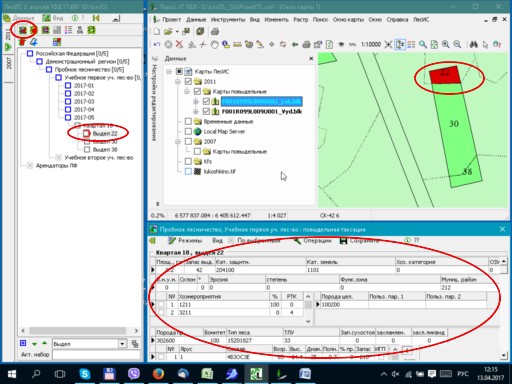The width and height of the screenshot is (512, 384).
Task: Click the first LesIS toolbar map icon
Action: 22,30
